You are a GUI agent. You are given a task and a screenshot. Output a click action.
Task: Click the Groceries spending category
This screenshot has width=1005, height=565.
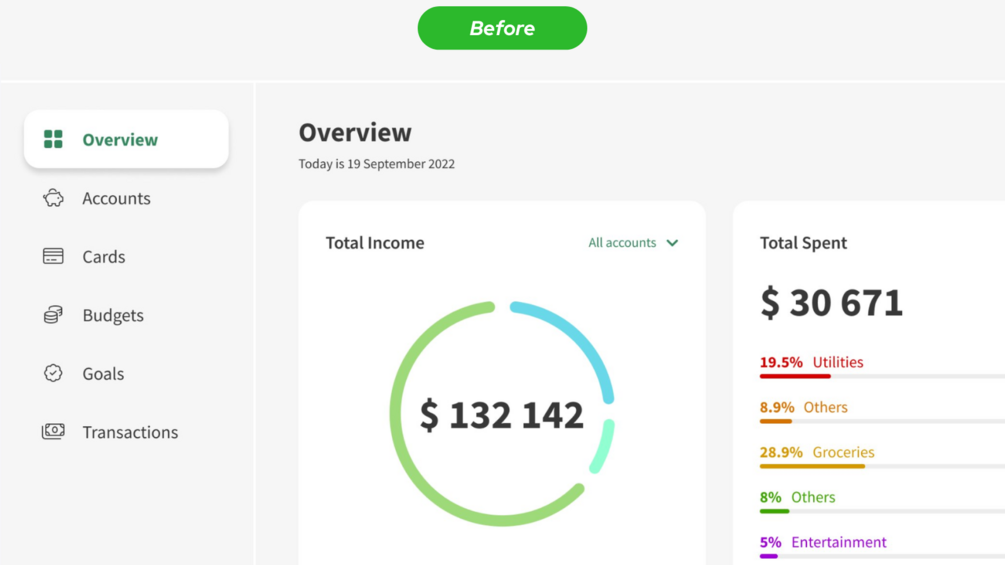click(x=843, y=452)
